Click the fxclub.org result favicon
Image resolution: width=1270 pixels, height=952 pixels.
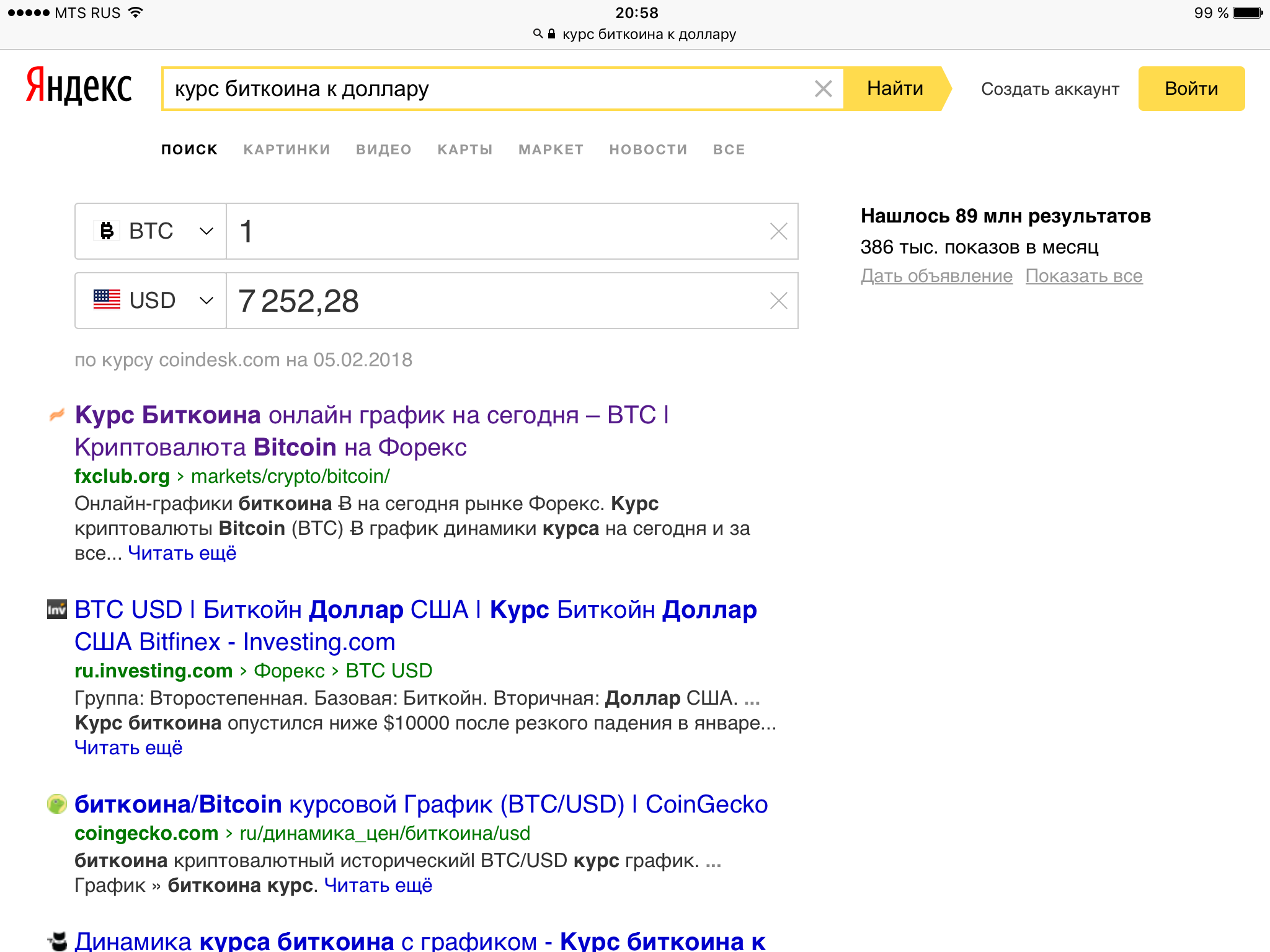click(56, 415)
